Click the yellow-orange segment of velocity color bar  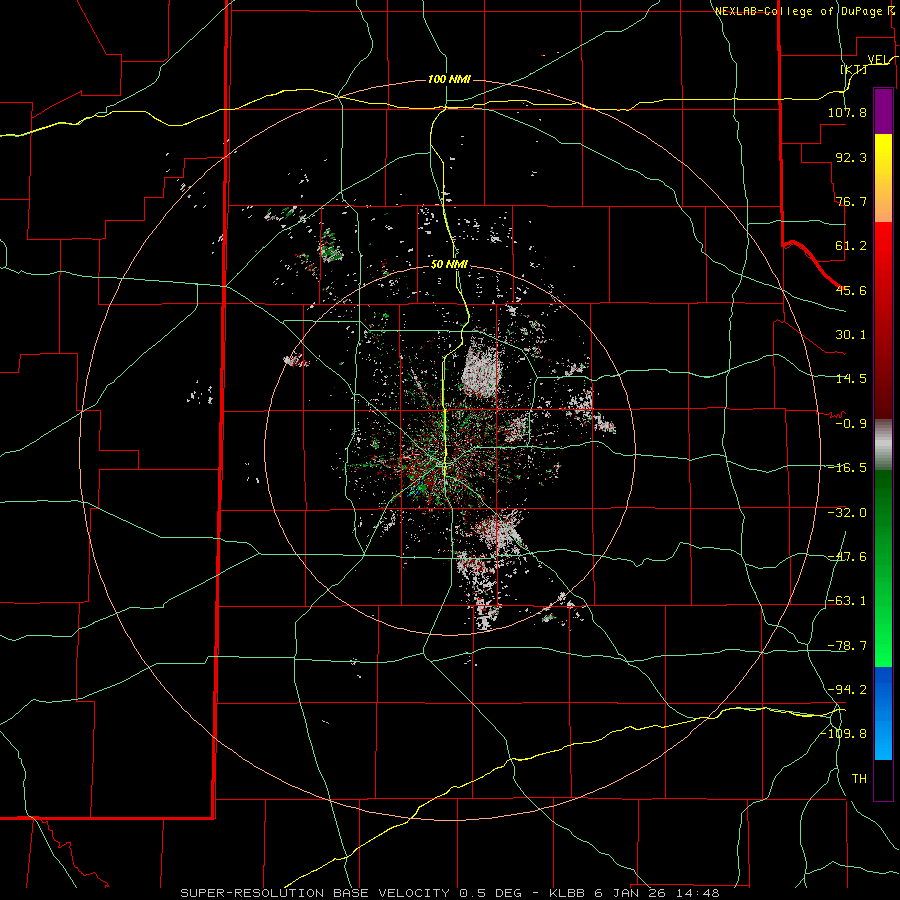pyautogui.click(x=883, y=178)
